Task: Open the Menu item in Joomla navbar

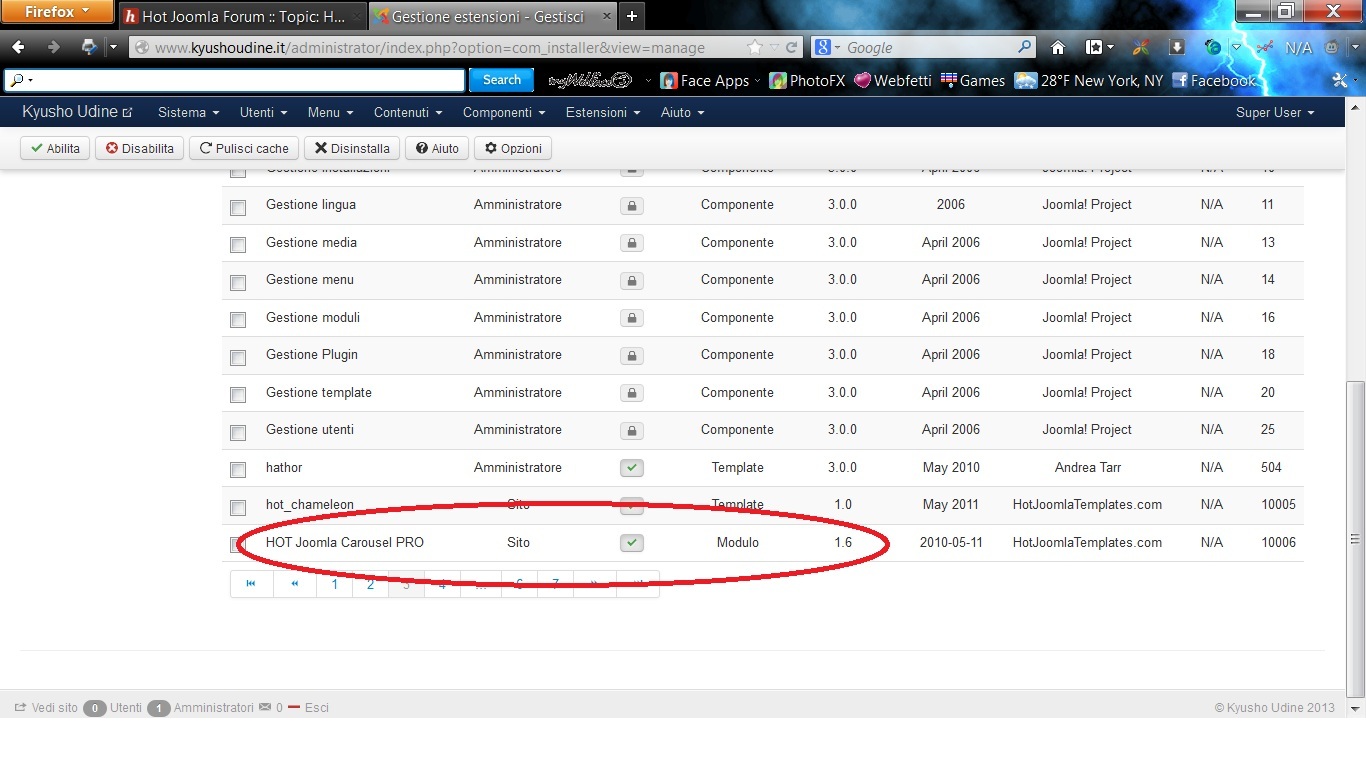Action: [x=330, y=112]
